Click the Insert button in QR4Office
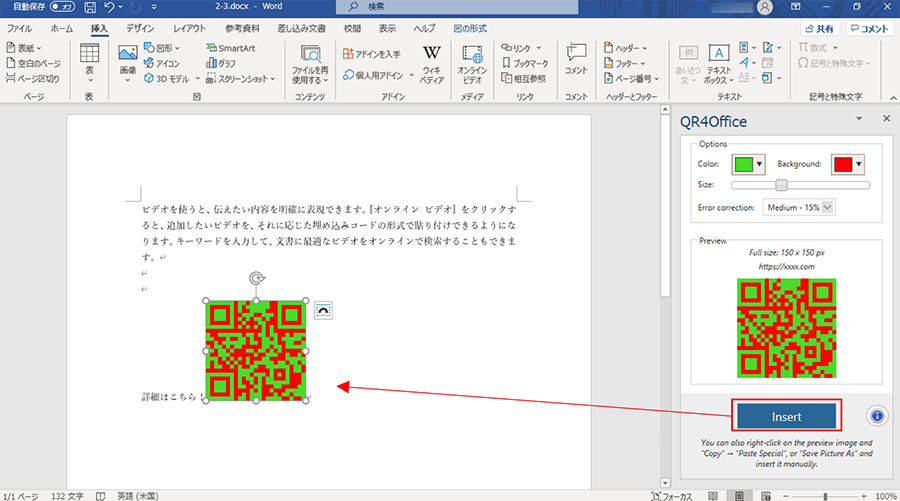Viewport: 900px width, 501px height. point(786,417)
